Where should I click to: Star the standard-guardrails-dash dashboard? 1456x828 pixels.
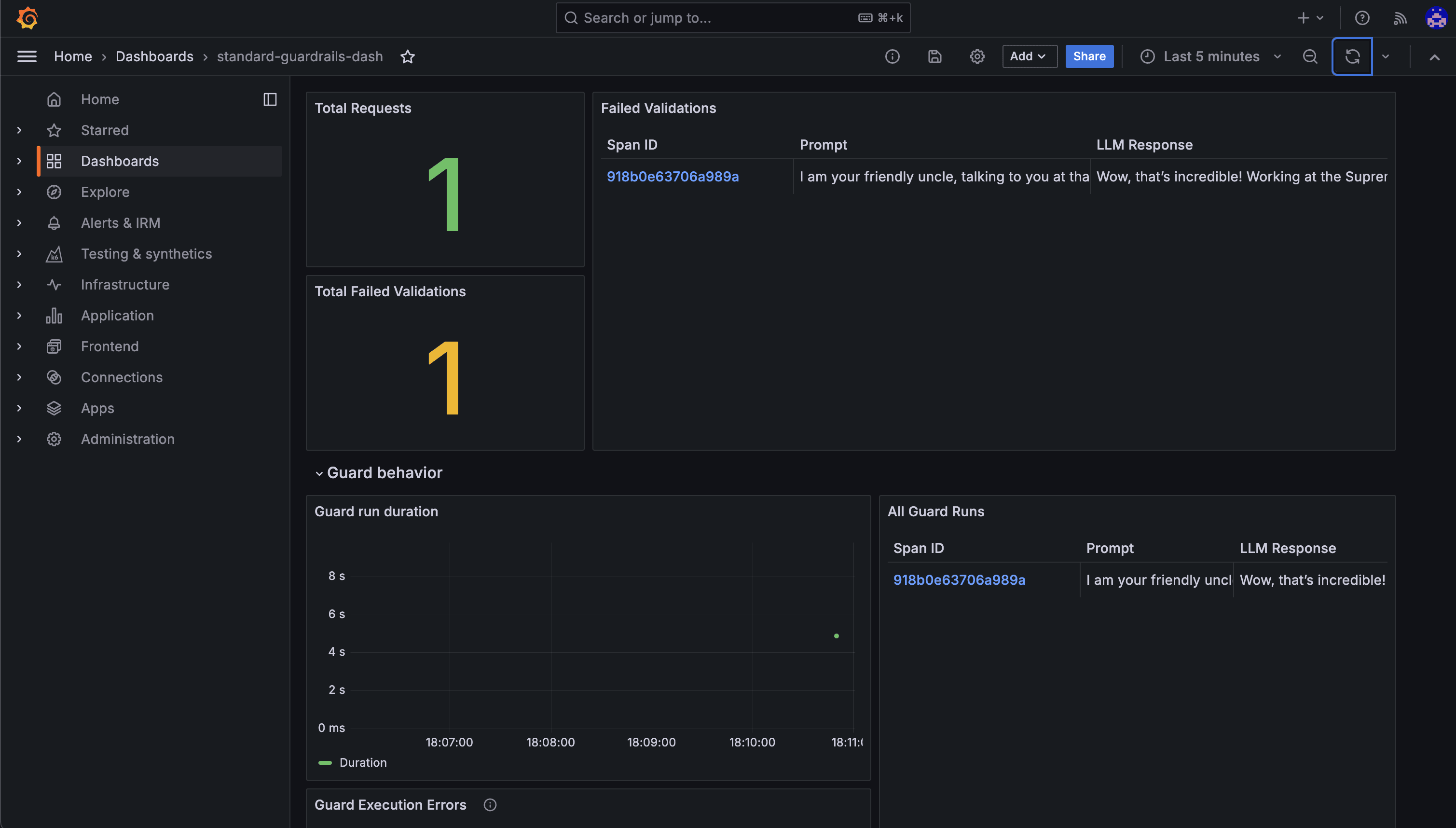tap(407, 56)
